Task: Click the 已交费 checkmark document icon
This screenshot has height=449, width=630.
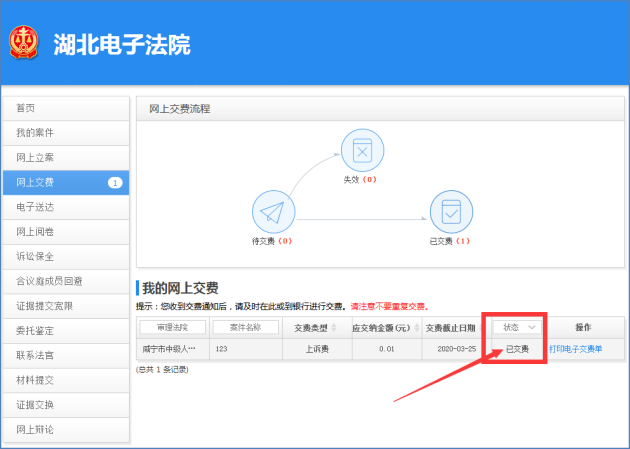Action: [x=450, y=211]
